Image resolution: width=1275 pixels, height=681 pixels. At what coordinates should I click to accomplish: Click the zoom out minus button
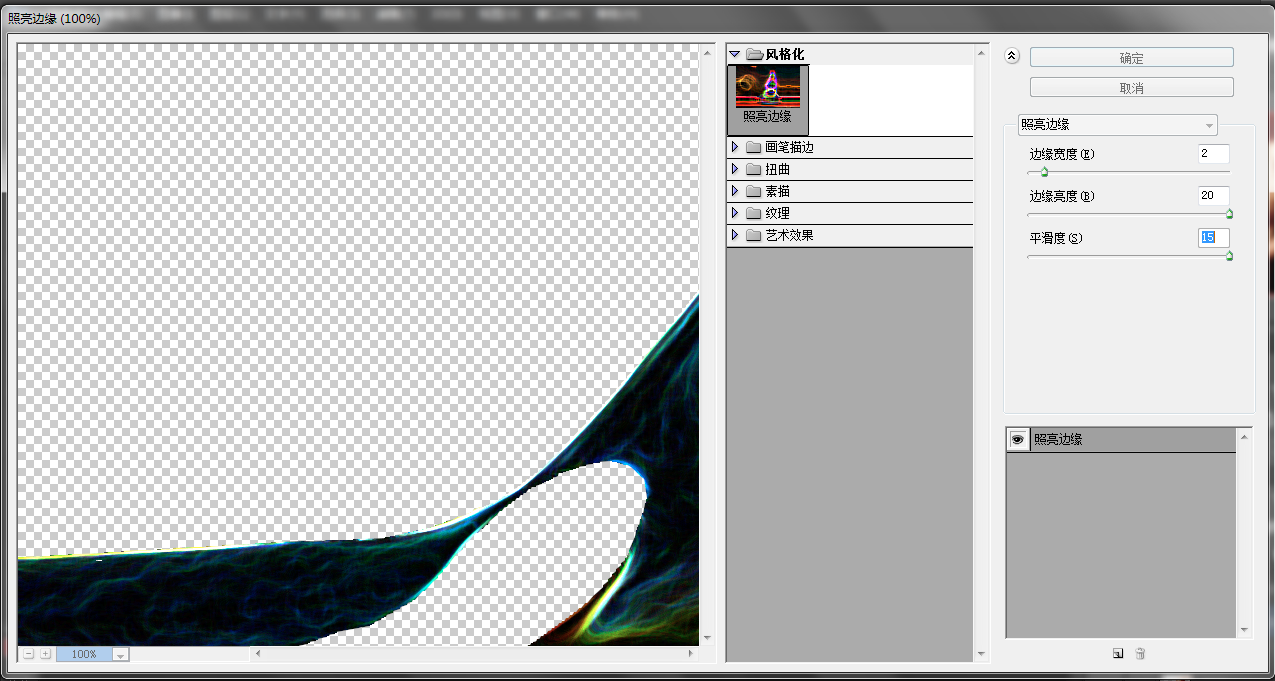[29, 654]
